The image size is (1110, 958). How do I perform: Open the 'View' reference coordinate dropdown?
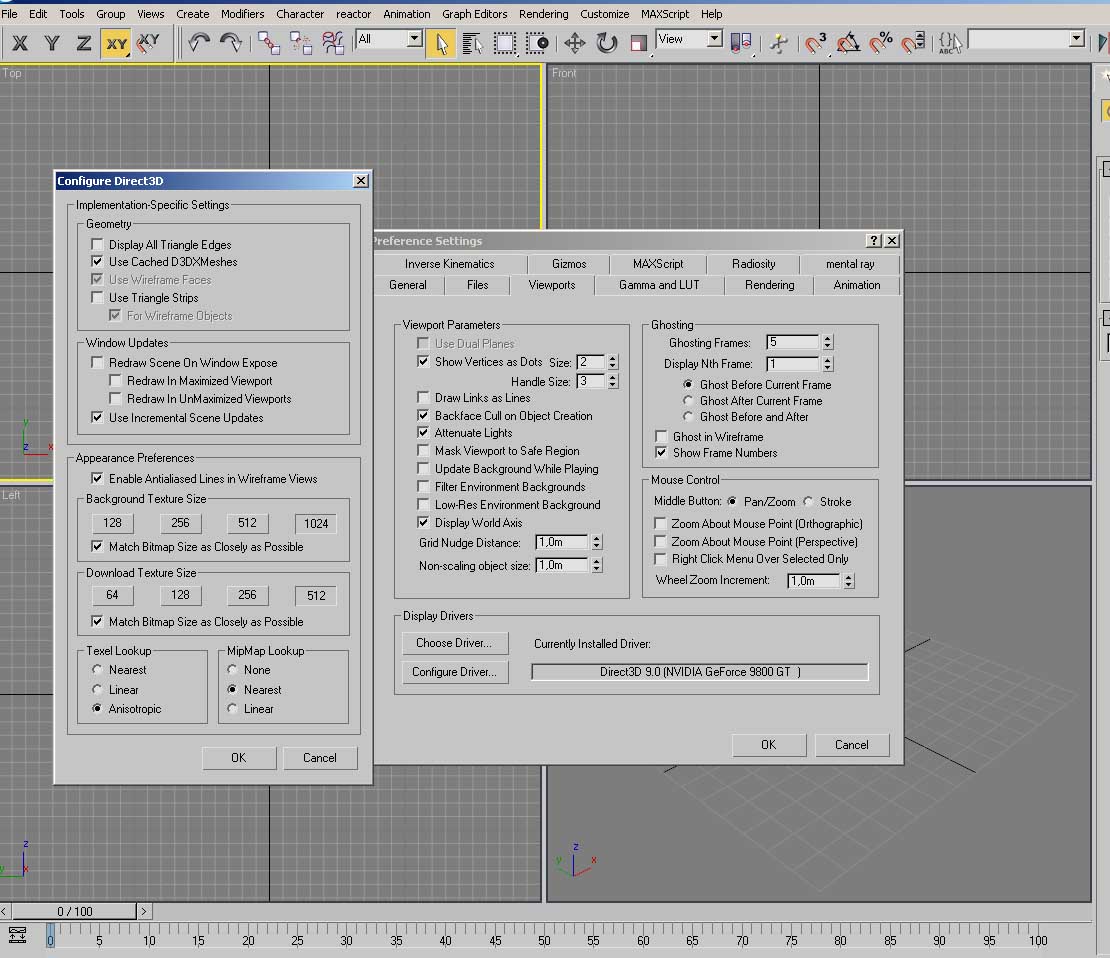coord(714,39)
